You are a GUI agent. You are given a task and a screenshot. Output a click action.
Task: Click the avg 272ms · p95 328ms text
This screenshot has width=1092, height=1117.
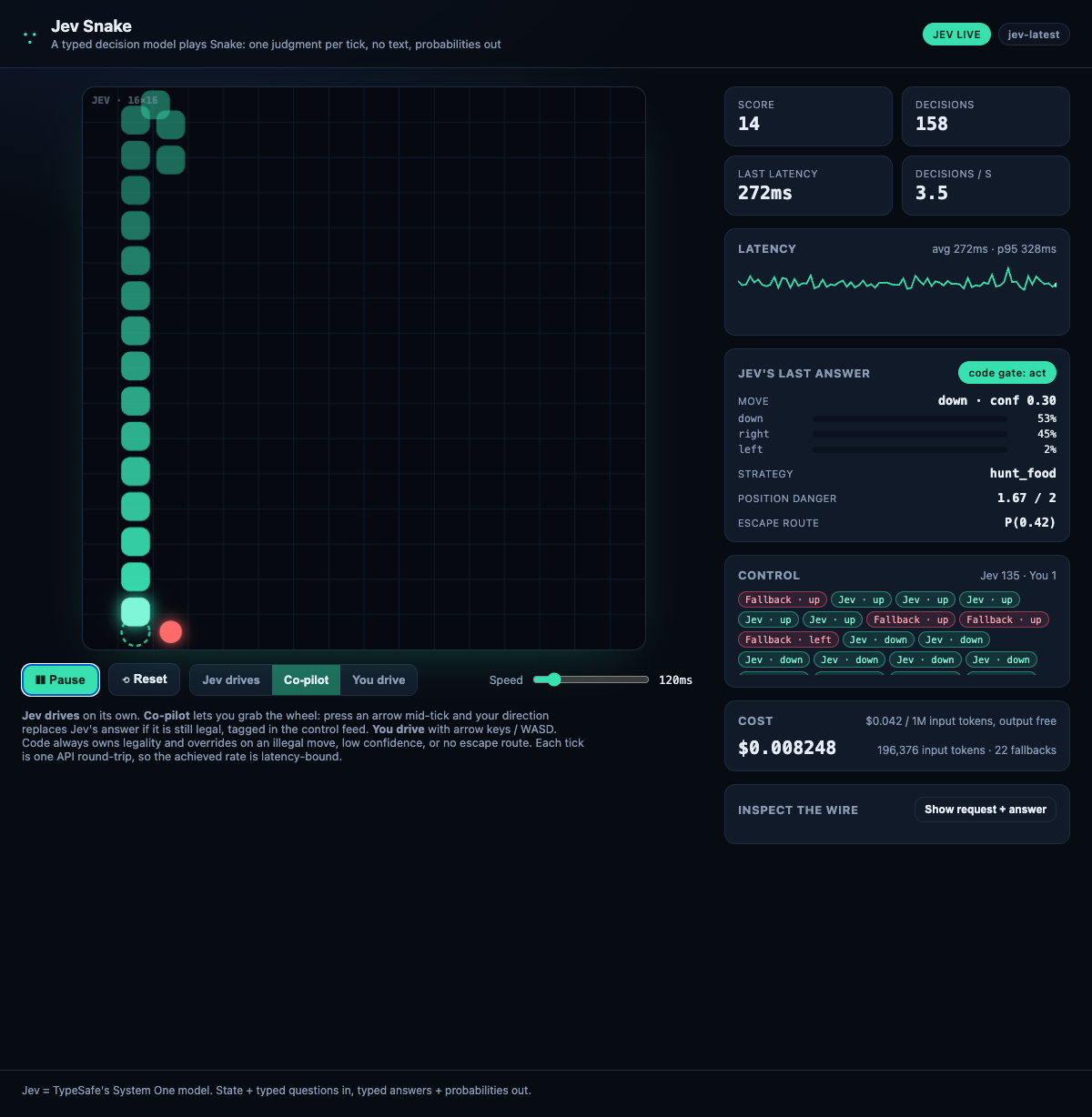994,249
